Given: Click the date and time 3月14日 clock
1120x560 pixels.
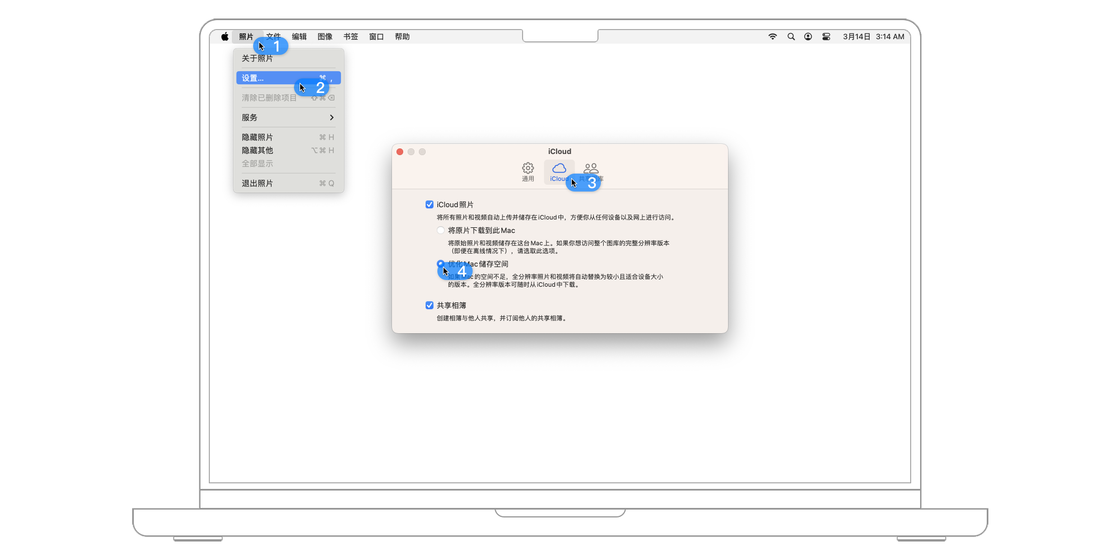Looking at the screenshot, I should pos(874,36).
